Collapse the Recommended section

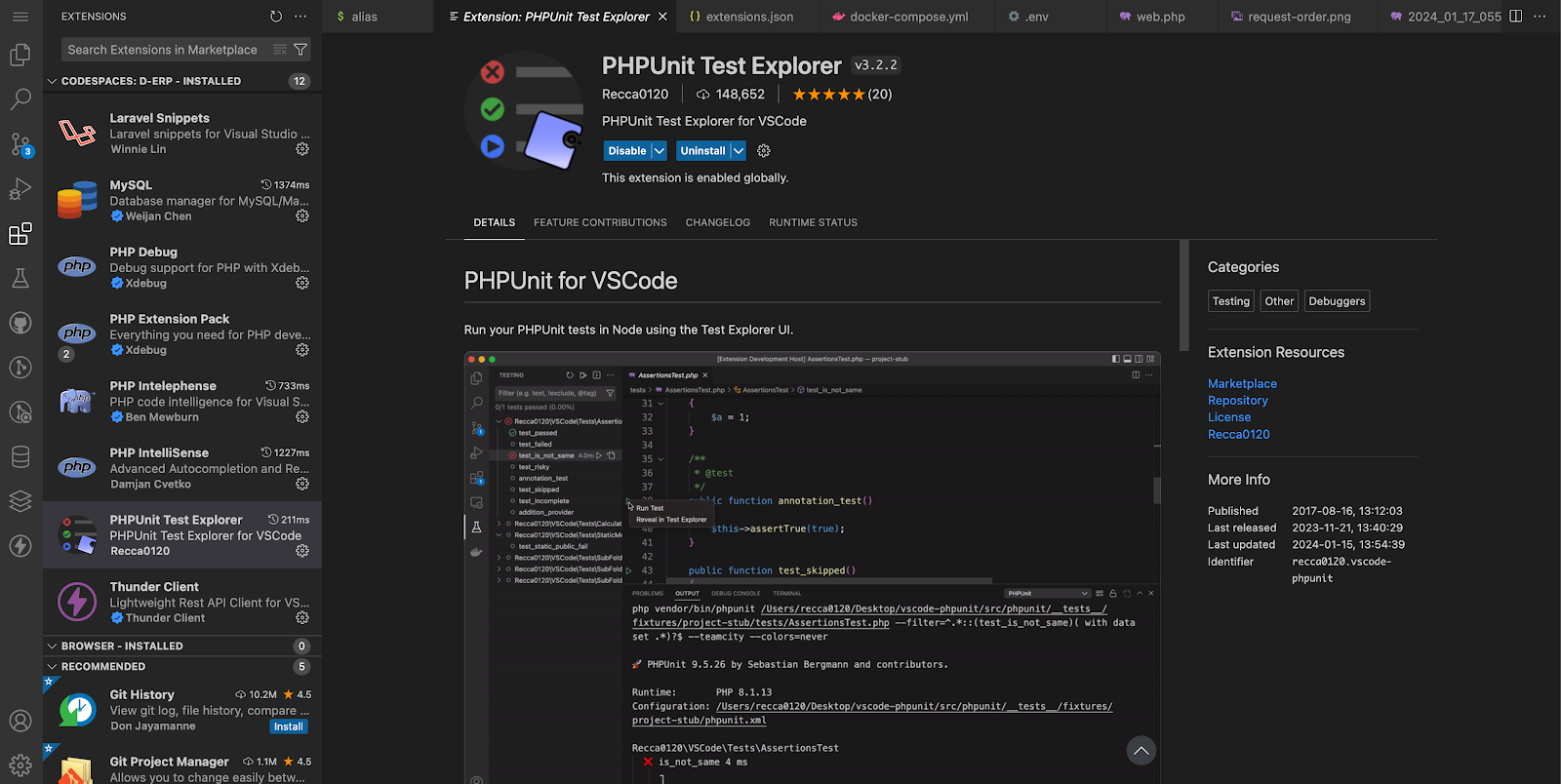pyautogui.click(x=182, y=667)
